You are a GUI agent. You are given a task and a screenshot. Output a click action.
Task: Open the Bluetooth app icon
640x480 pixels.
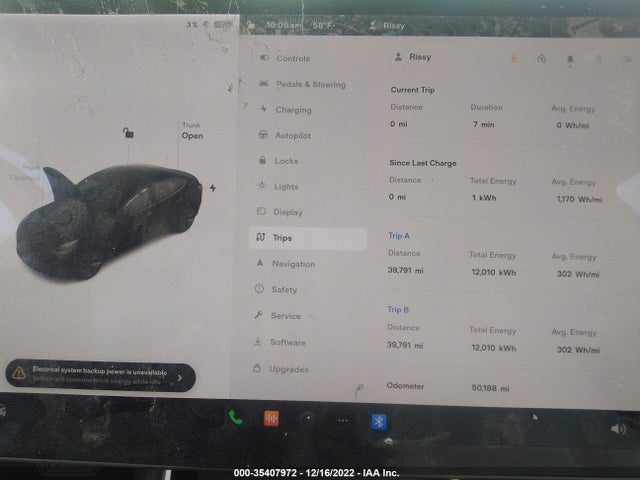[379, 422]
